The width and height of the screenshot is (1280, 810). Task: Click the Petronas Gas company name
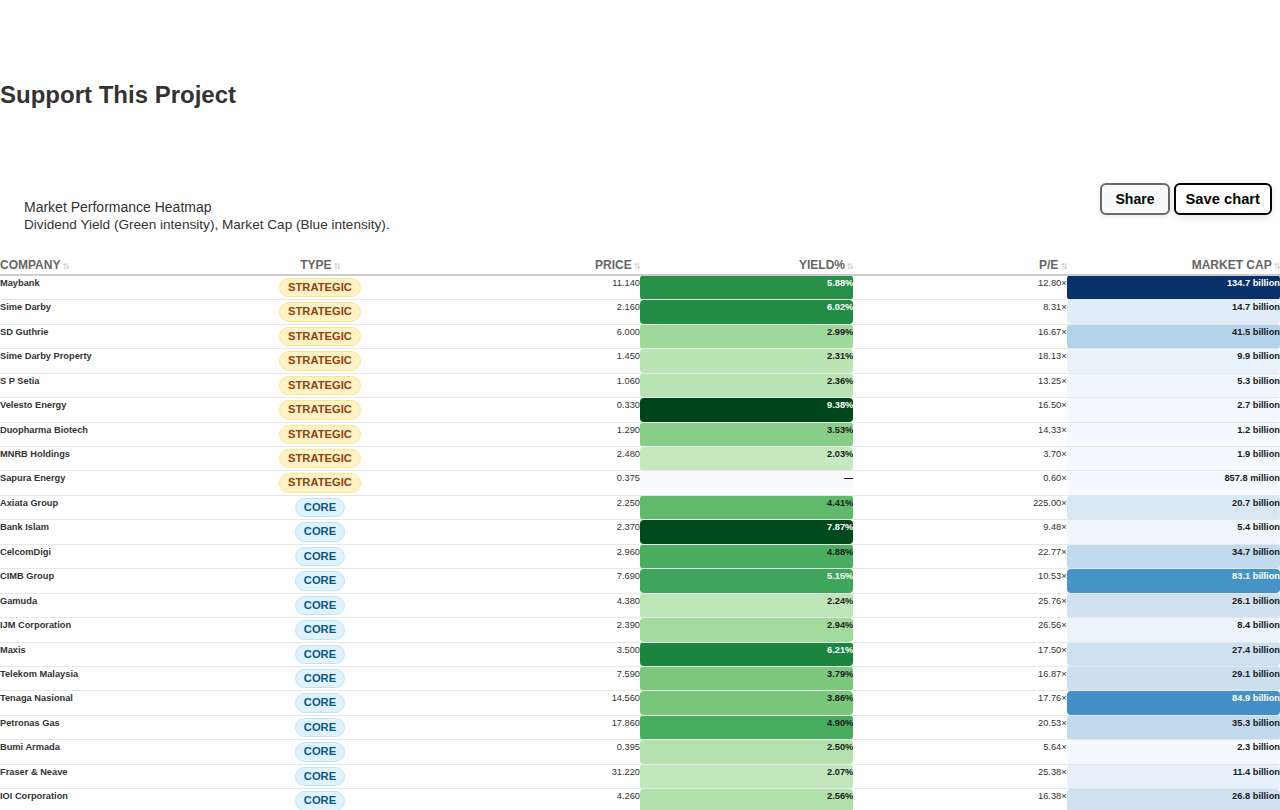coord(30,723)
